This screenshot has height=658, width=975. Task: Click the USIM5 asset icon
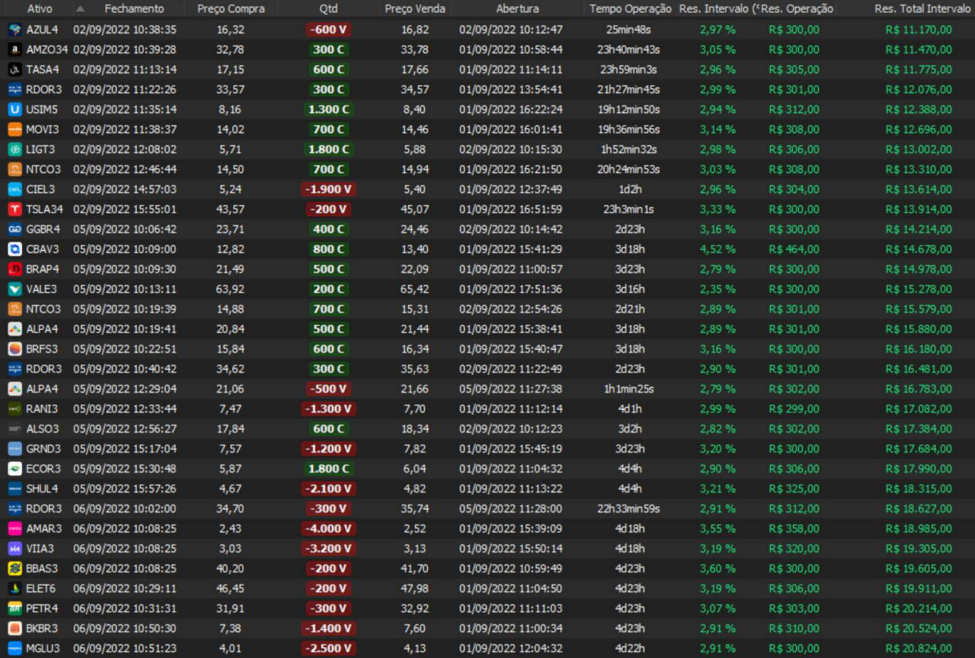click(15, 109)
